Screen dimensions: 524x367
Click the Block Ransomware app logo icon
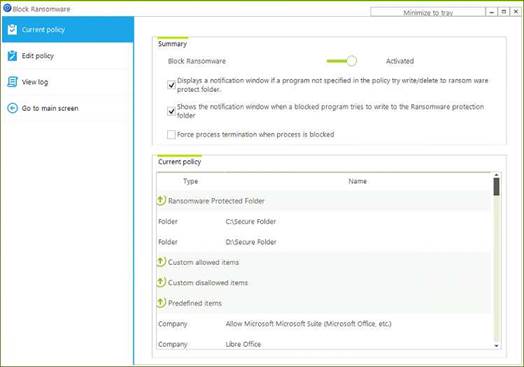click(x=7, y=8)
